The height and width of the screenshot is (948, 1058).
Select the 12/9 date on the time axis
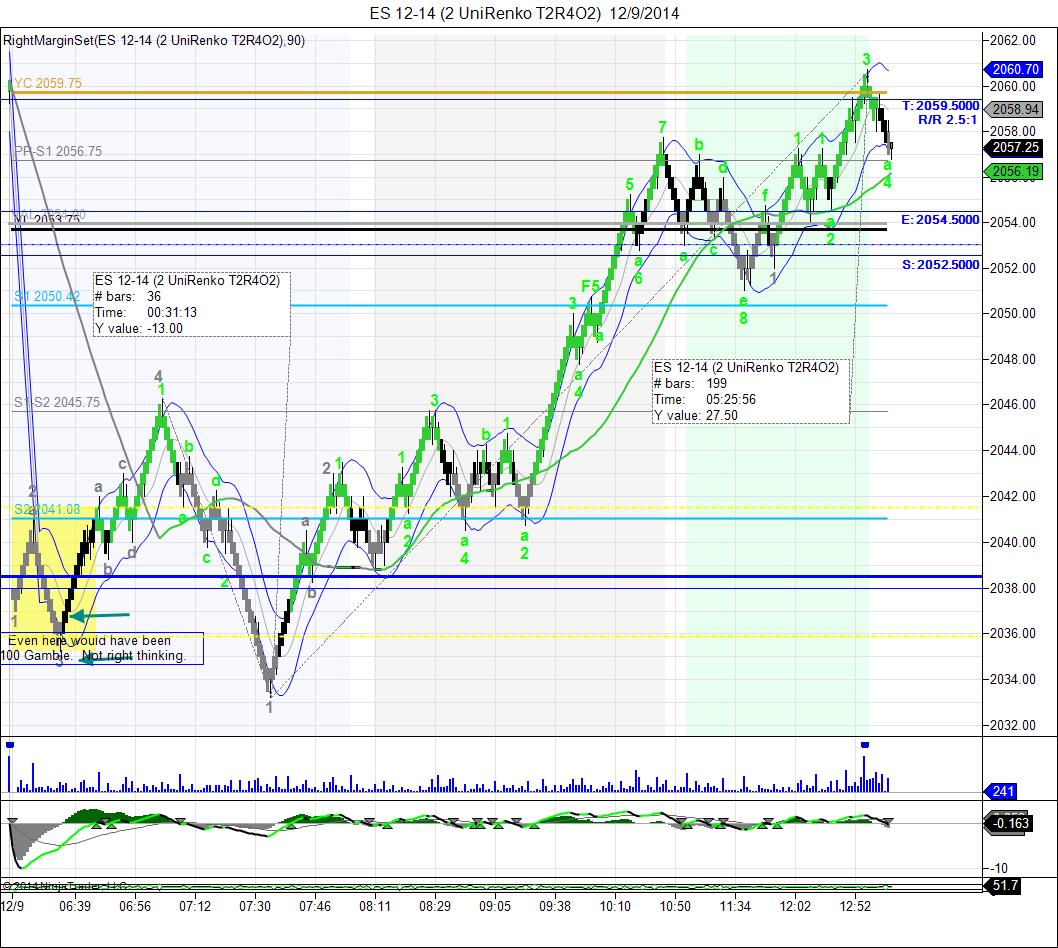click(x=13, y=906)
